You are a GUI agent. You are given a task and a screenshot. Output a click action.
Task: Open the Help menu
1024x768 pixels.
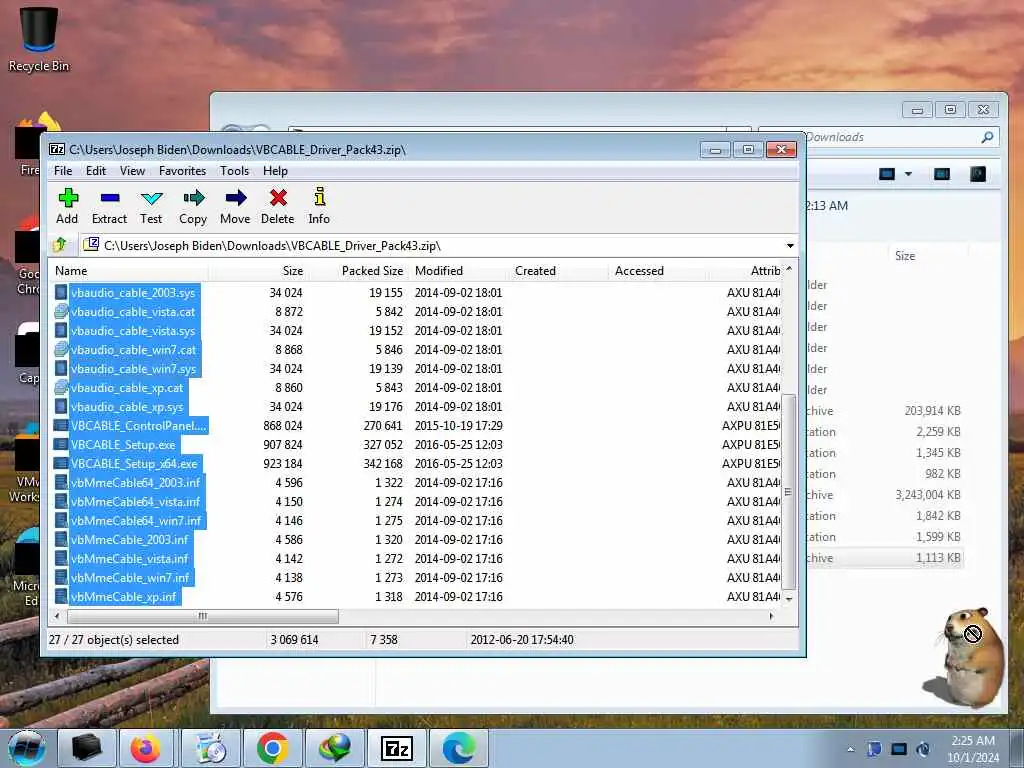[x=276, y=170]
